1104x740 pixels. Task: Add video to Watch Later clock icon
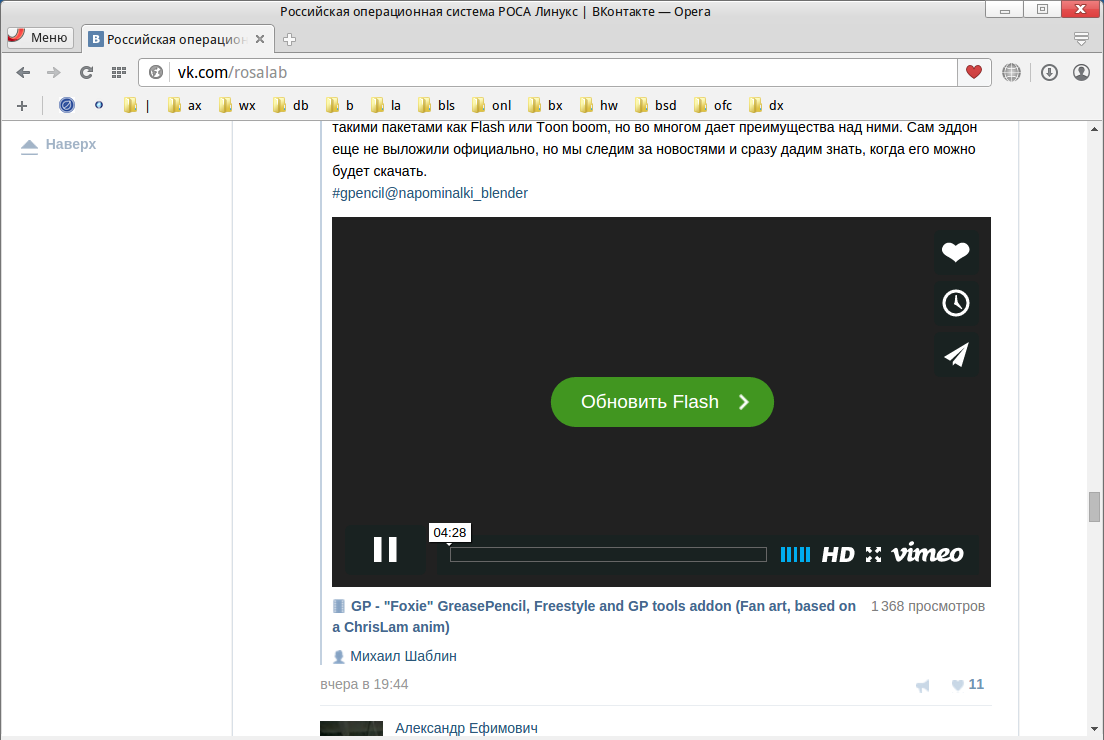tap(956, 303)
